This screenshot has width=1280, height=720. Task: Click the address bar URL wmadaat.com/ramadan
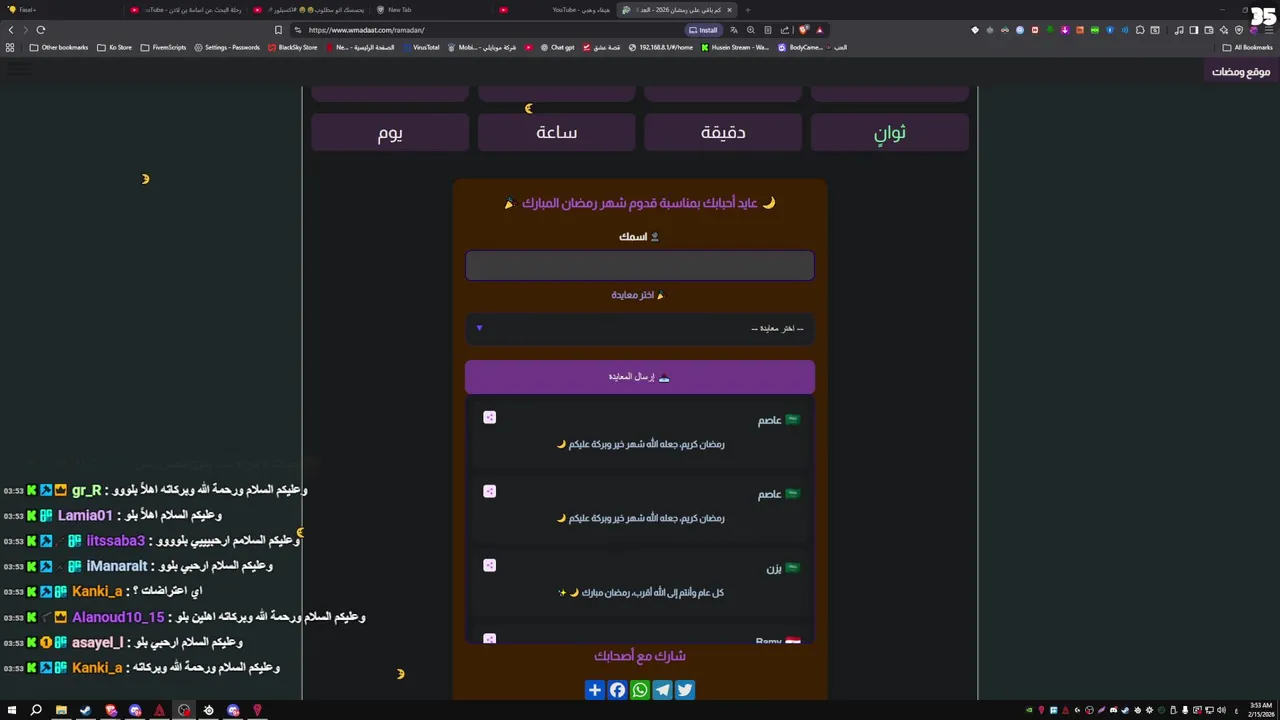click(366, 30)
